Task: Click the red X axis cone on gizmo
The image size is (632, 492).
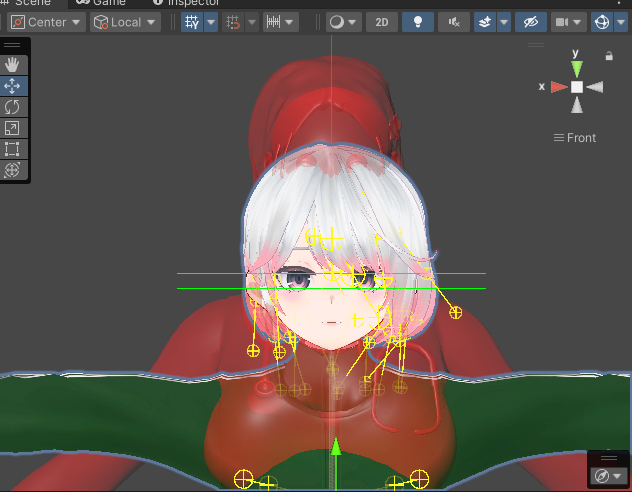Action: pos(558,88)
